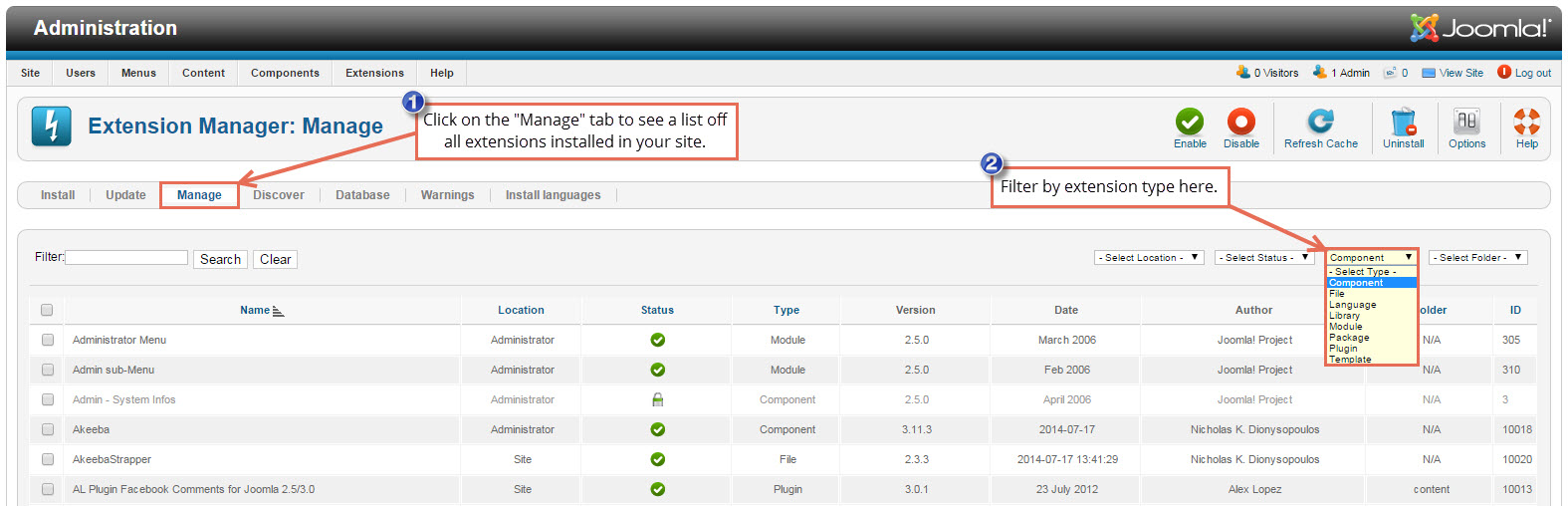The image size is (1568, 506).
Task: Open the Site menu
Action: [x=31, y=73]
